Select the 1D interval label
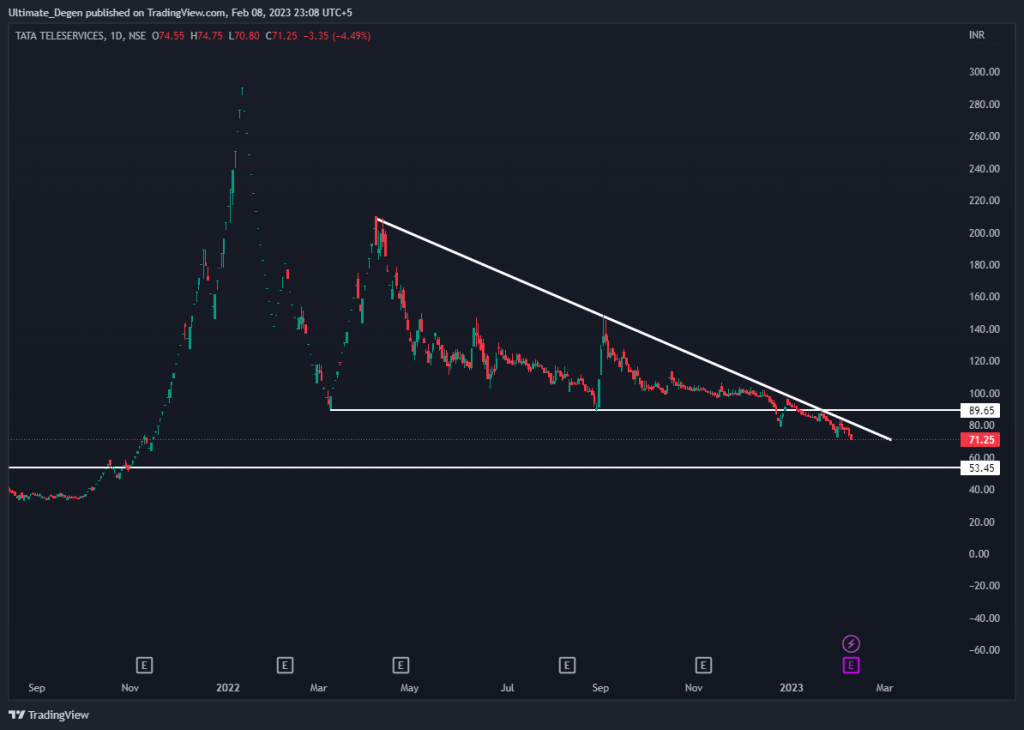1024x730 pixels. (116, 36)
